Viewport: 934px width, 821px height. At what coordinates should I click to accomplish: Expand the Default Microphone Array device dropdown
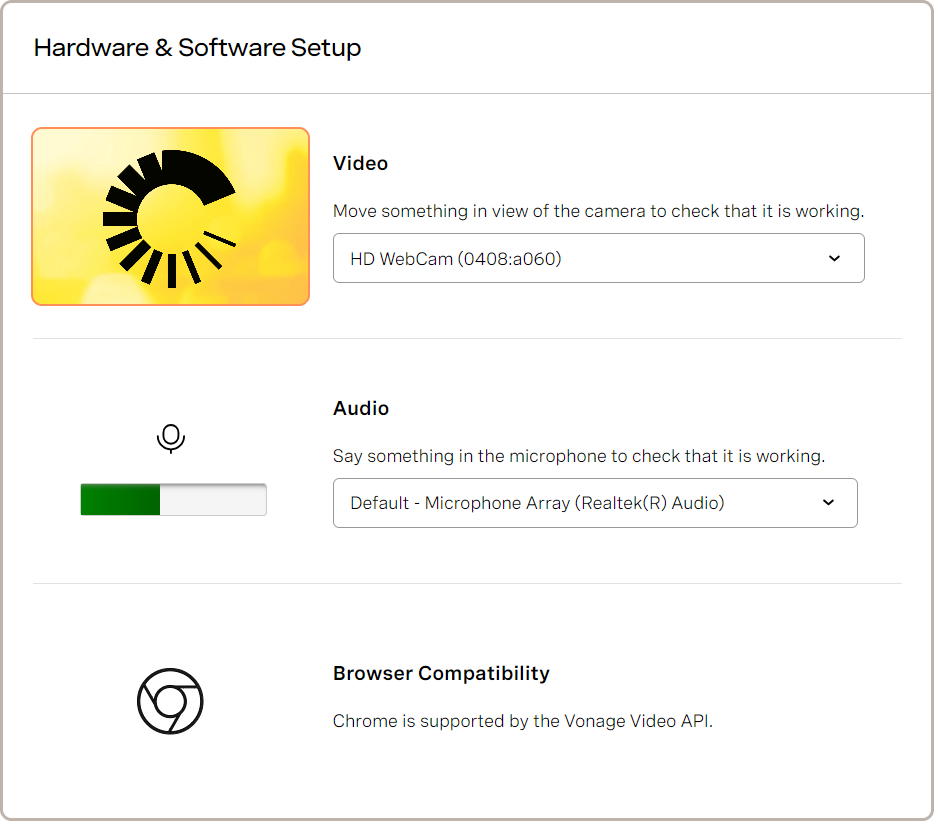pos(594,503)
